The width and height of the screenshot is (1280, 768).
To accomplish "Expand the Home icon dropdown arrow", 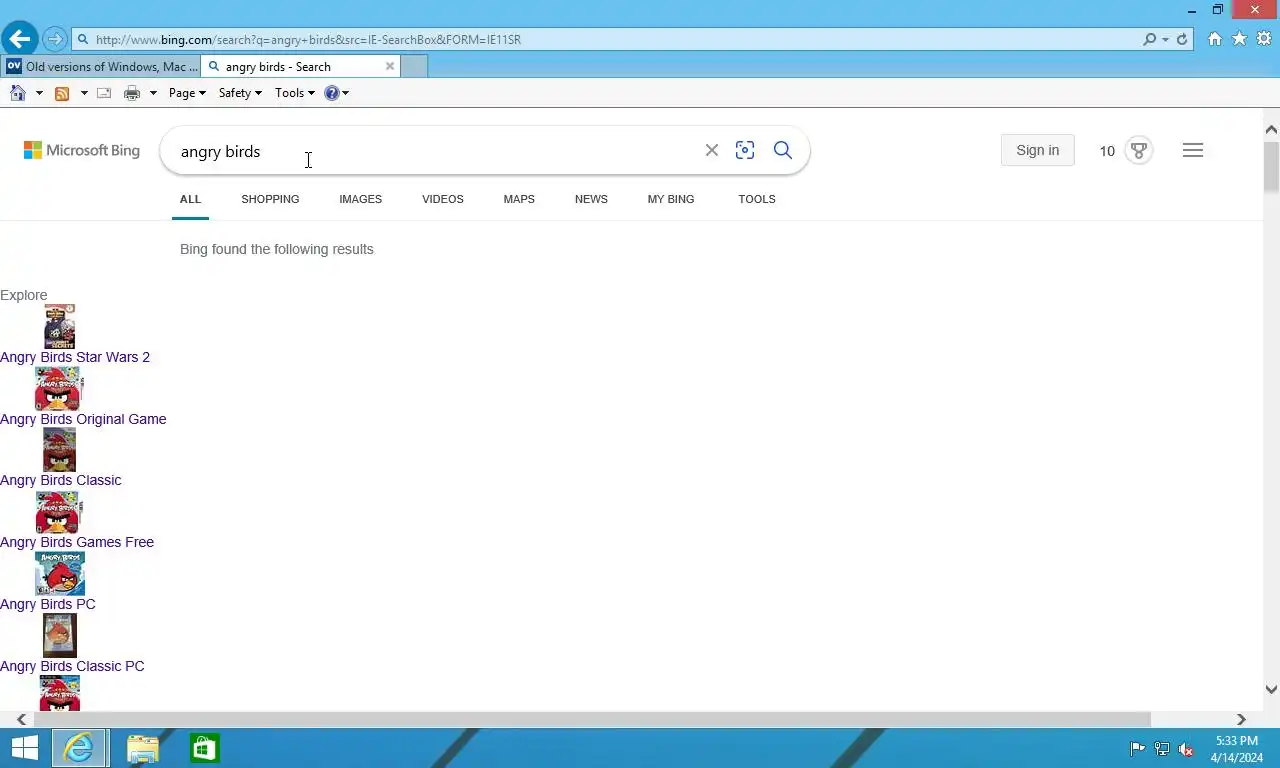I will tap(39, 93).
